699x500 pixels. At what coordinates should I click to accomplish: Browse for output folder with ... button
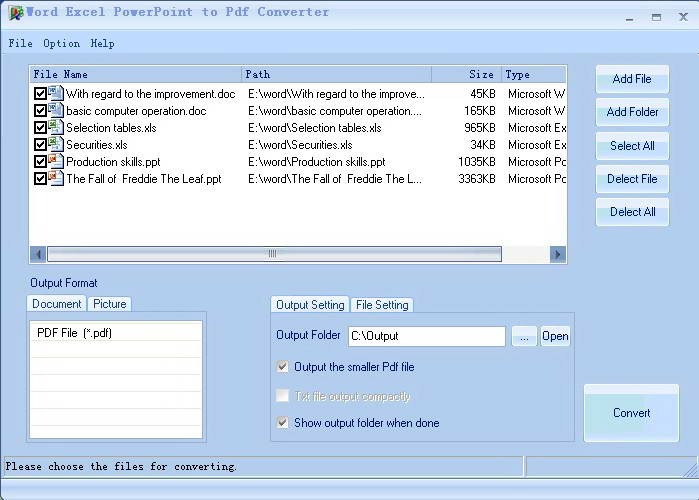(x=524, y=336)
